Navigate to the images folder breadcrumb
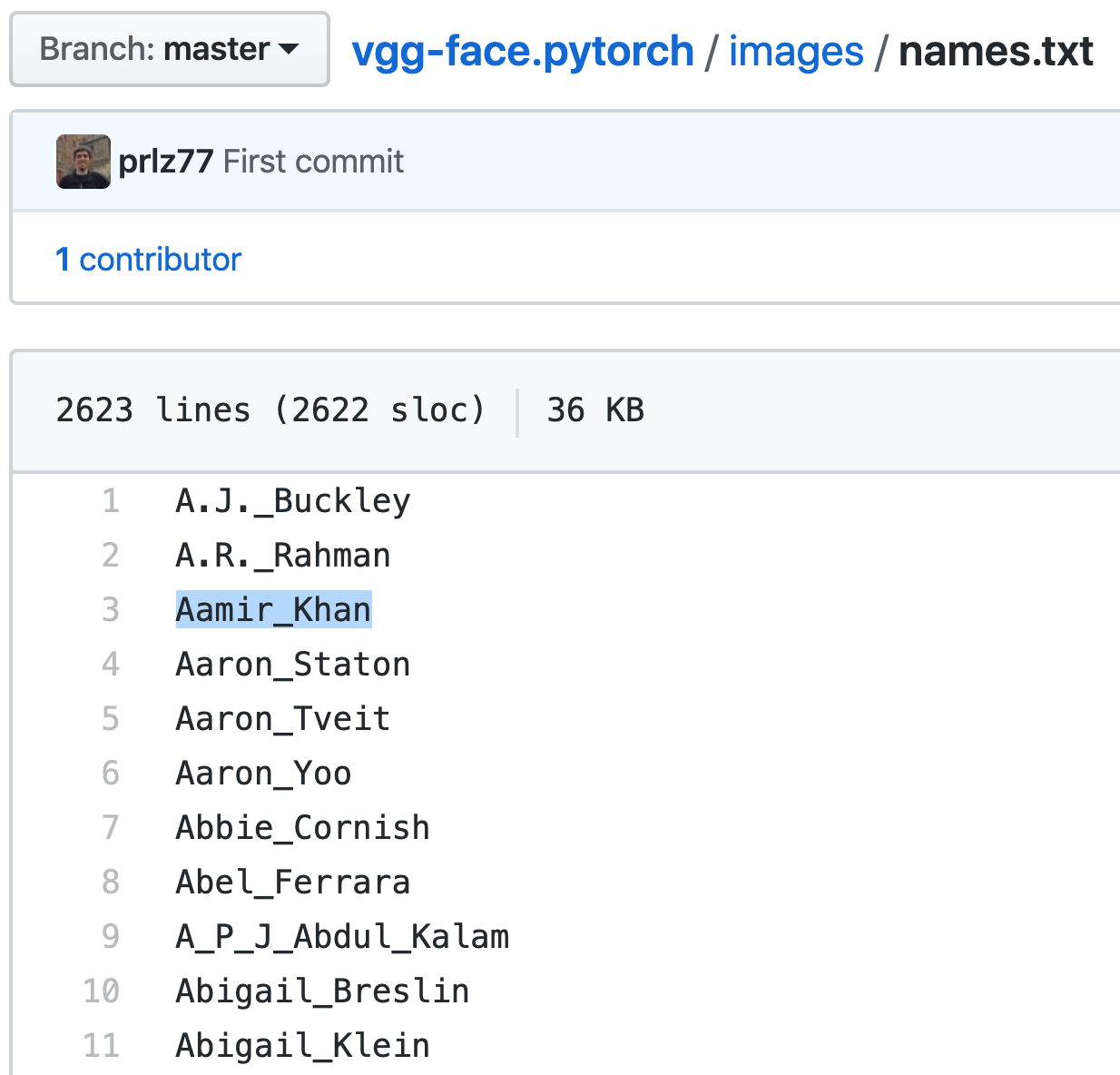Image resolution: width=1120 pixels, height=1075 pixels. (795, 51)
